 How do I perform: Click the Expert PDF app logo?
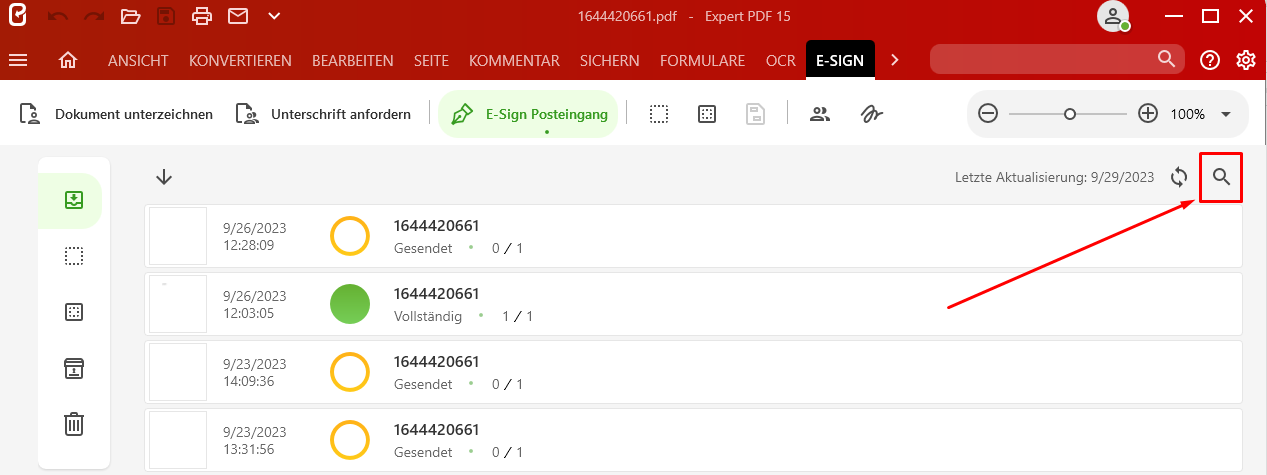tap(18, 16)
